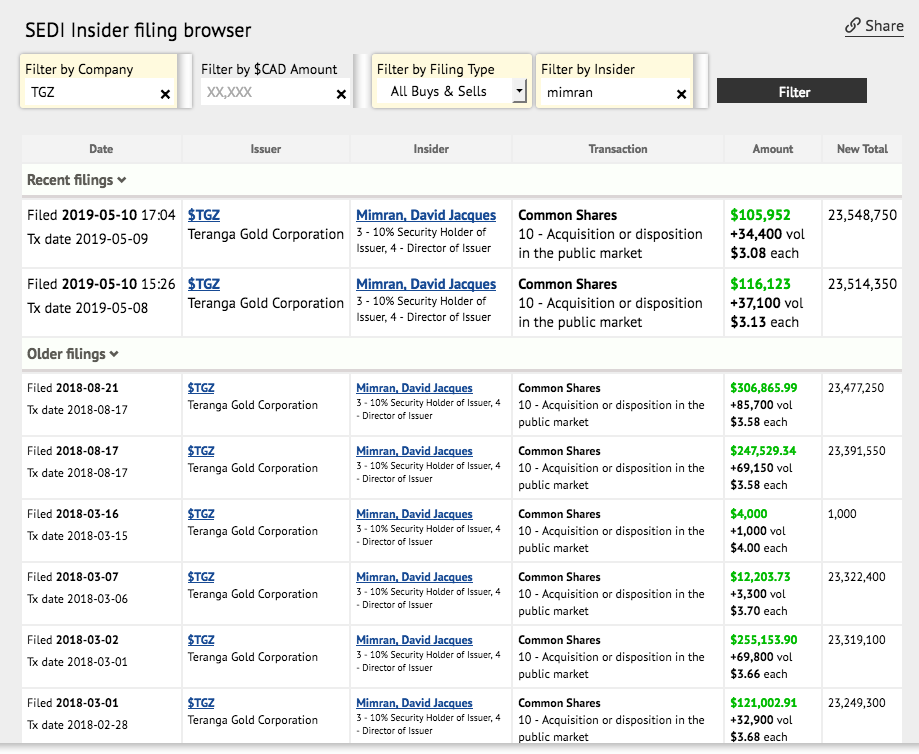
Task: Clear the TGZ company filter
Action: (166, 94)
